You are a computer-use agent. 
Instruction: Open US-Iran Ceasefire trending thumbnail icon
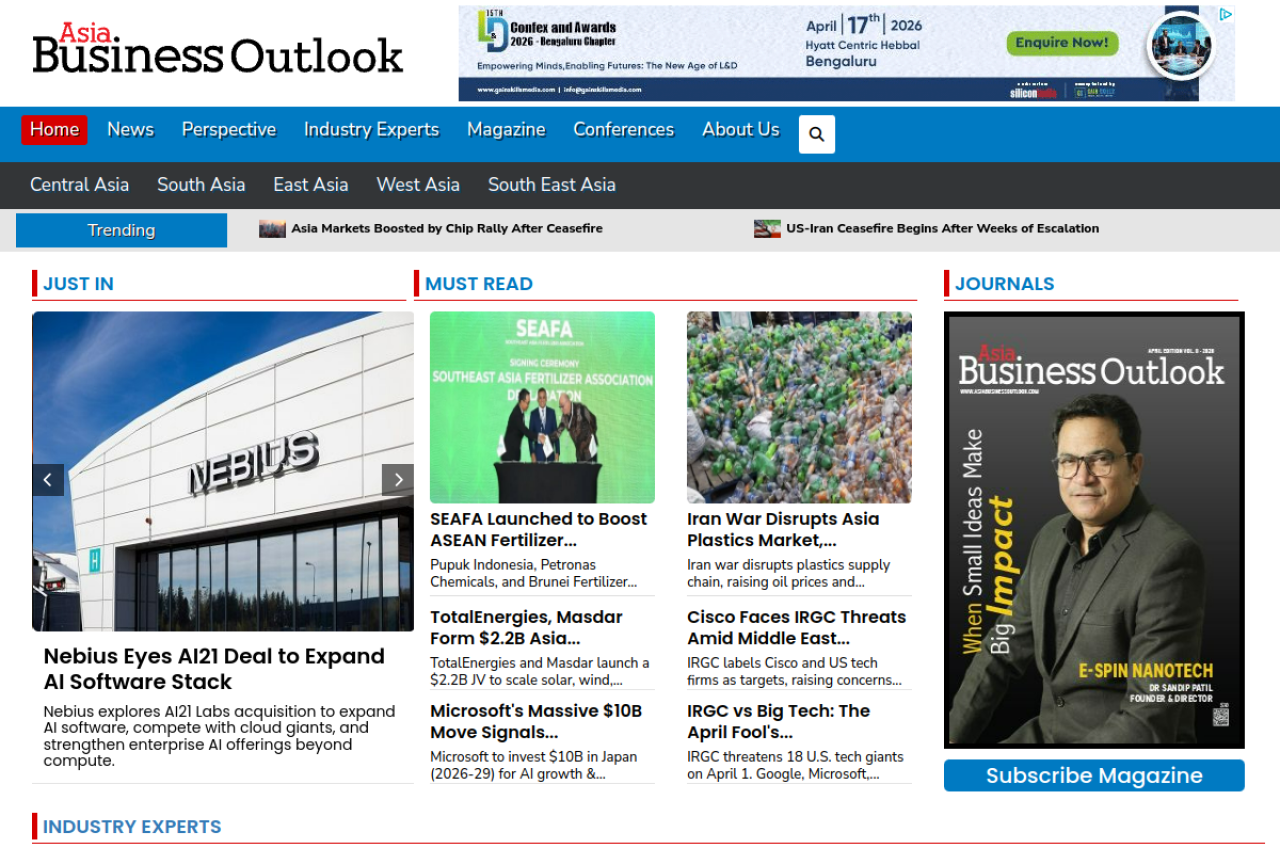767,229
